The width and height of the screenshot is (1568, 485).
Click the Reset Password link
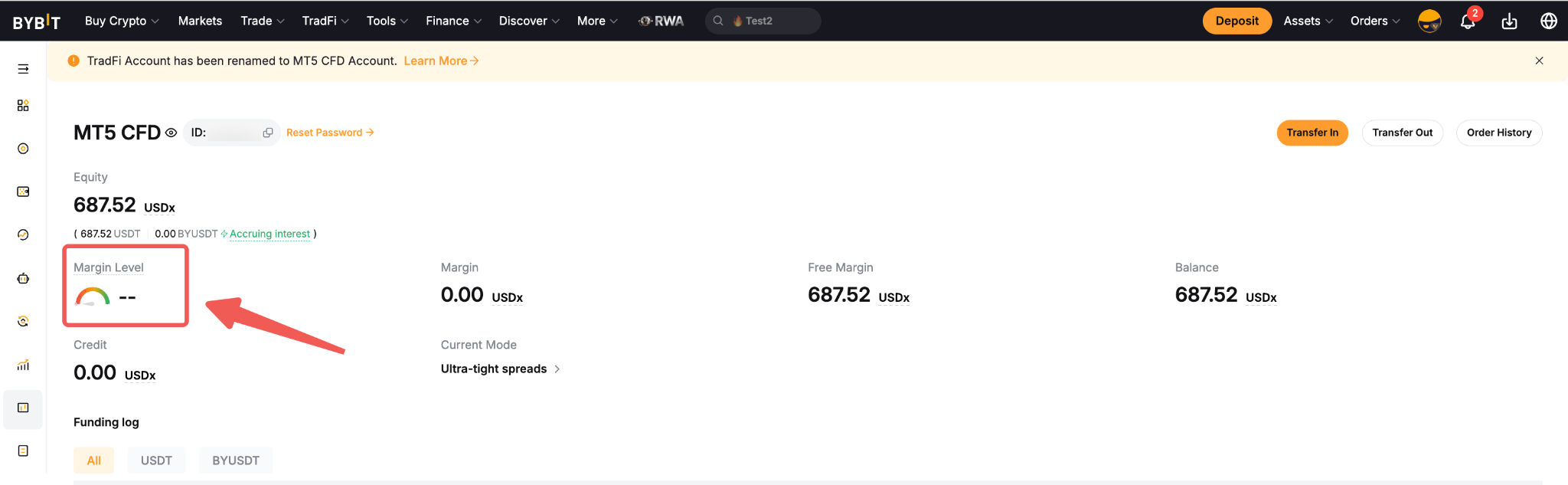(x=330, y=133)
